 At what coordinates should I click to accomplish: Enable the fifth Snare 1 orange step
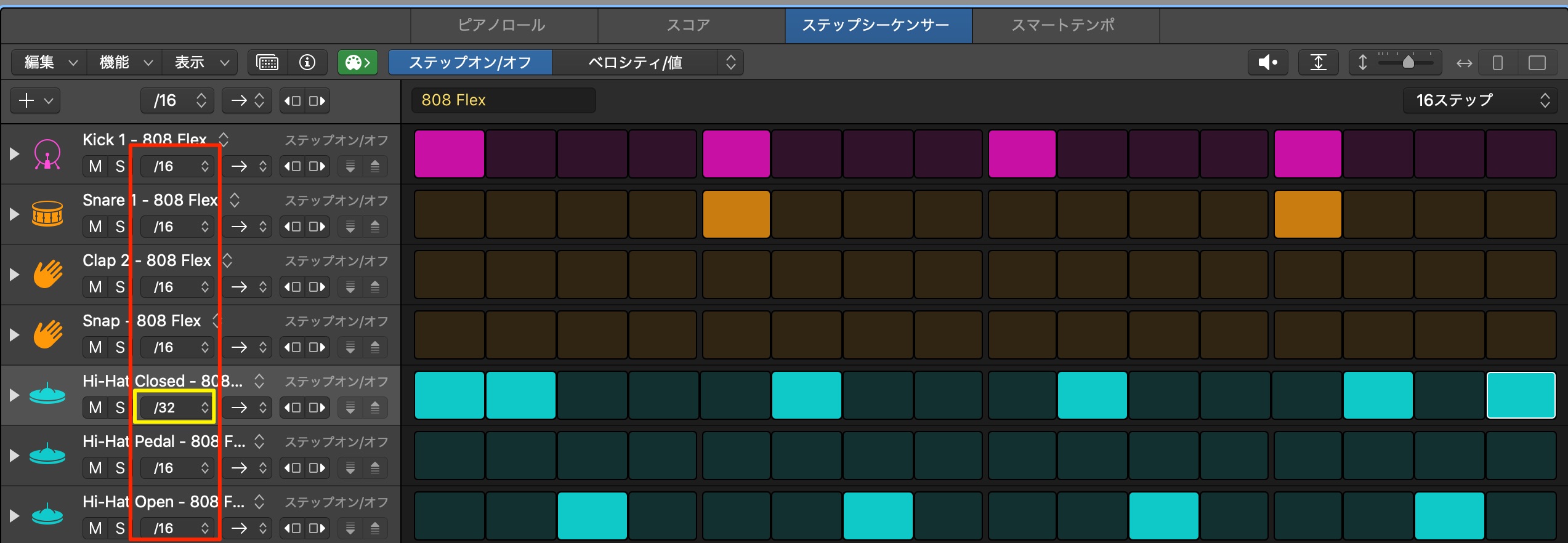click(737, 214)
